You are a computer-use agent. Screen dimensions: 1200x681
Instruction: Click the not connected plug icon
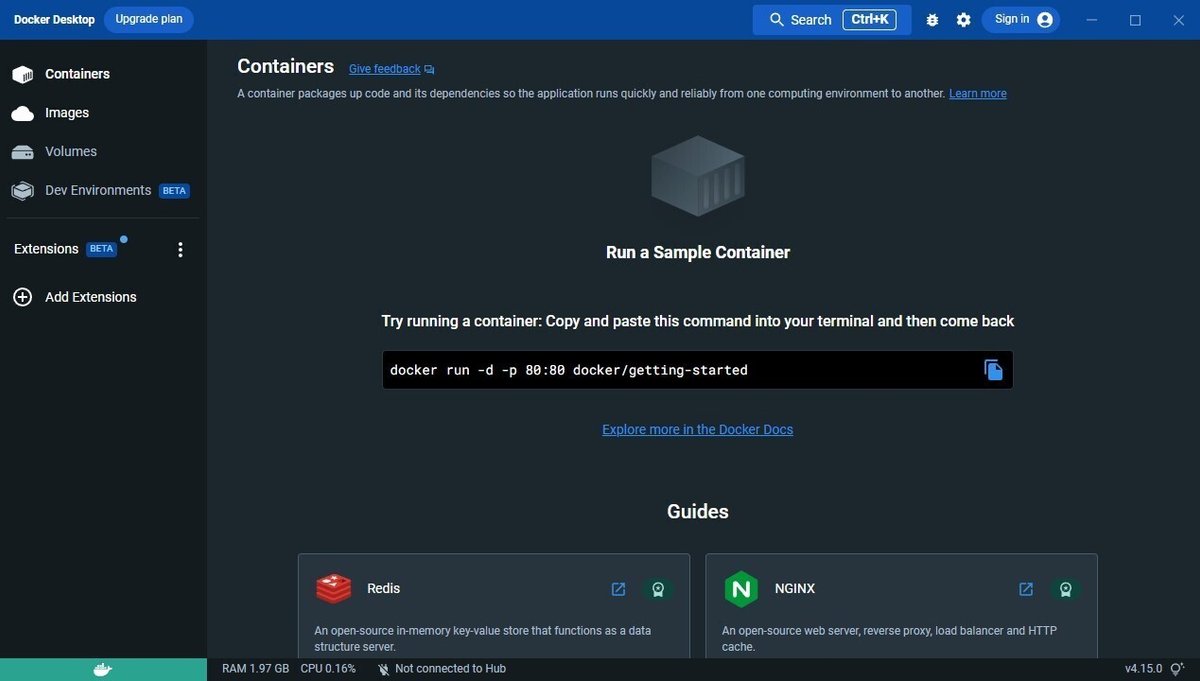click(383, 669)
